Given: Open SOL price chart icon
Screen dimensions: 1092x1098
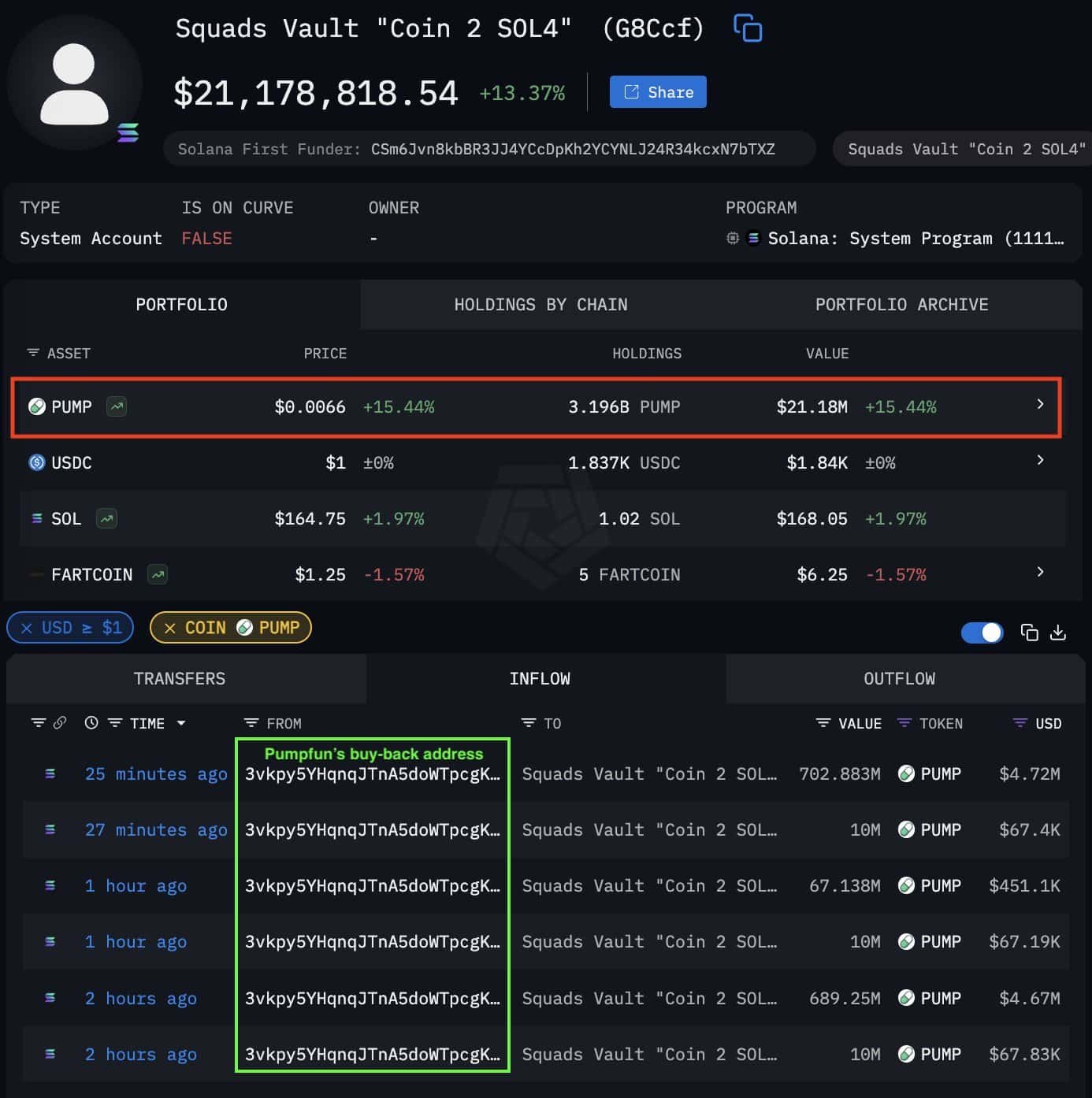Looking at the screenshot, I should point(106,518).
